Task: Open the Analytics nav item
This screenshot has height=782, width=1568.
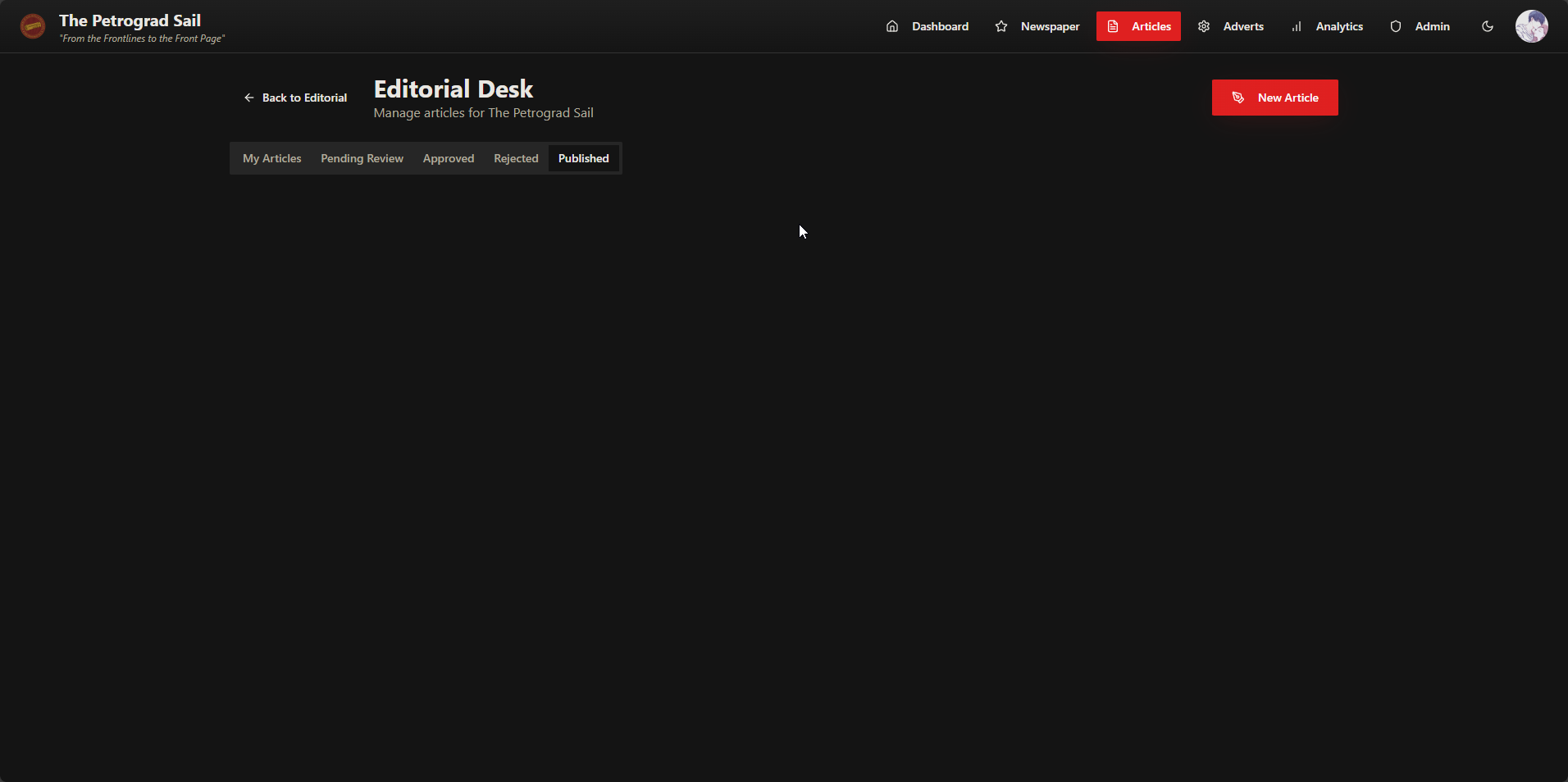Action: pos(1327,26)
